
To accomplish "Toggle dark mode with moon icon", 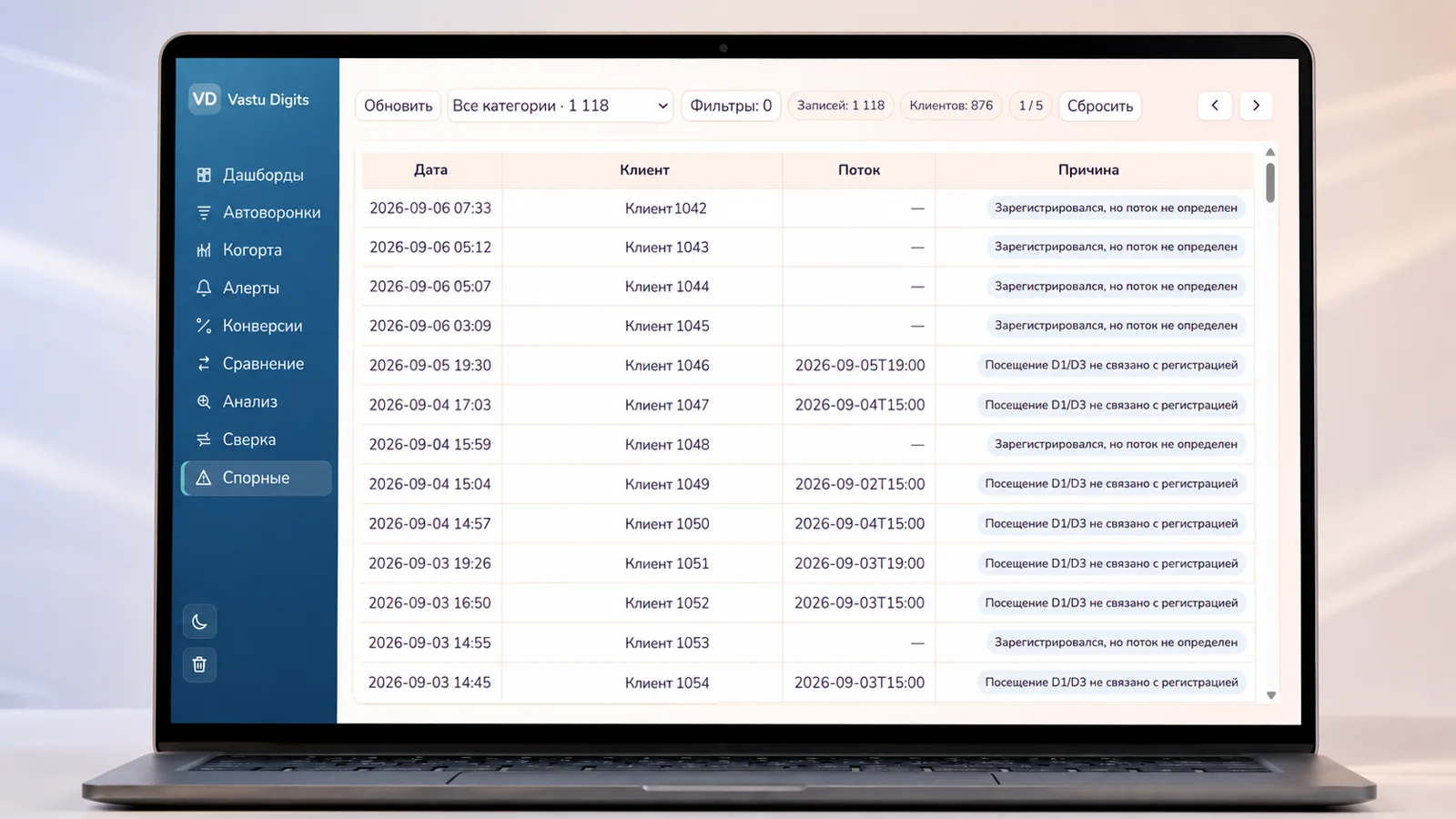I will click(199, 622).
